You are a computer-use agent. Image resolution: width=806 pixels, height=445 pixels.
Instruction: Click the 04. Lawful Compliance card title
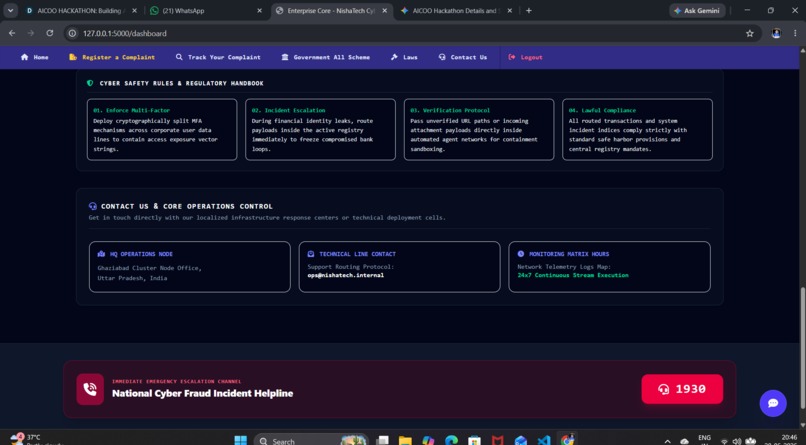(602, 110)
